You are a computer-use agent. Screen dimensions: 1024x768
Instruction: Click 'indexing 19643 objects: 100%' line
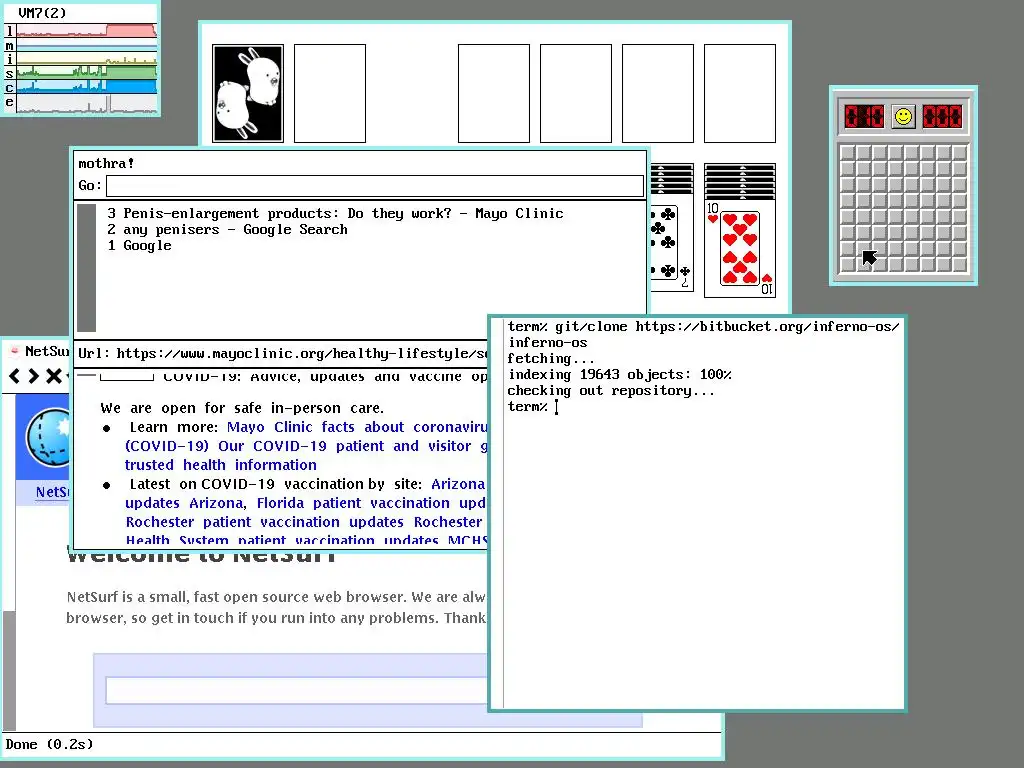pos(620,375)
